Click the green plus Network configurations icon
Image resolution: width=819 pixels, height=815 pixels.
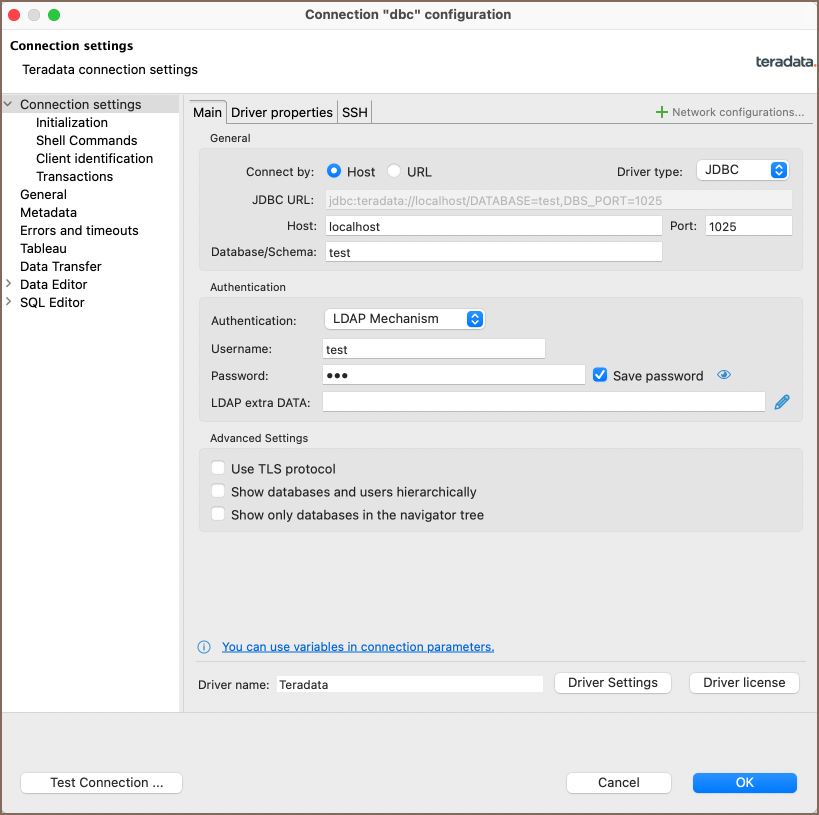(661, 112)
